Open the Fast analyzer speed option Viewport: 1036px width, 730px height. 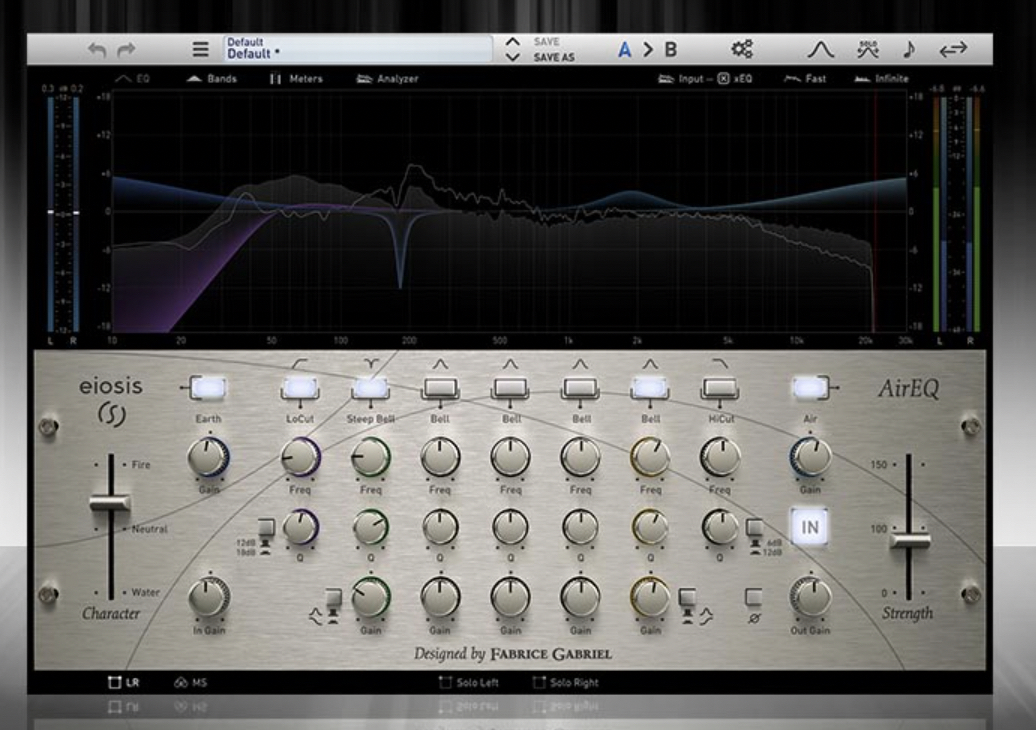[x=805, y=79]
